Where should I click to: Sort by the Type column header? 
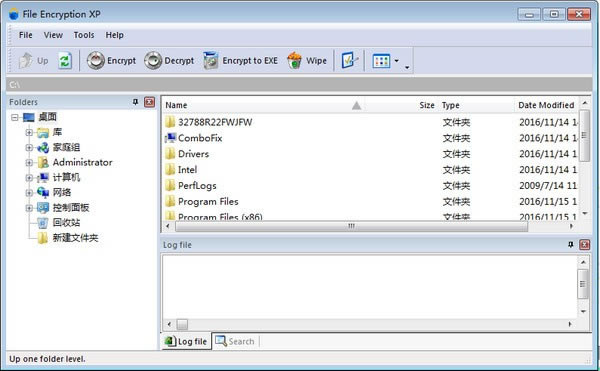coord(451,105)
